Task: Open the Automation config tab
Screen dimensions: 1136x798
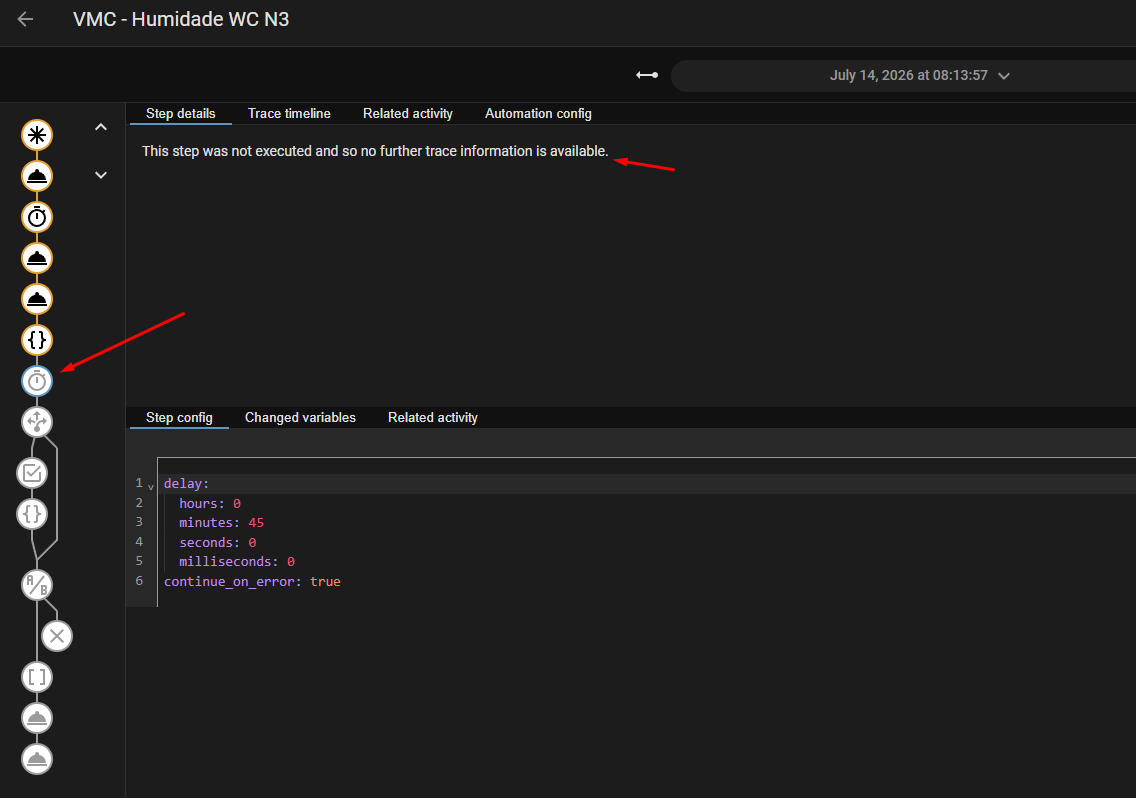Action: tap(538, 114)
